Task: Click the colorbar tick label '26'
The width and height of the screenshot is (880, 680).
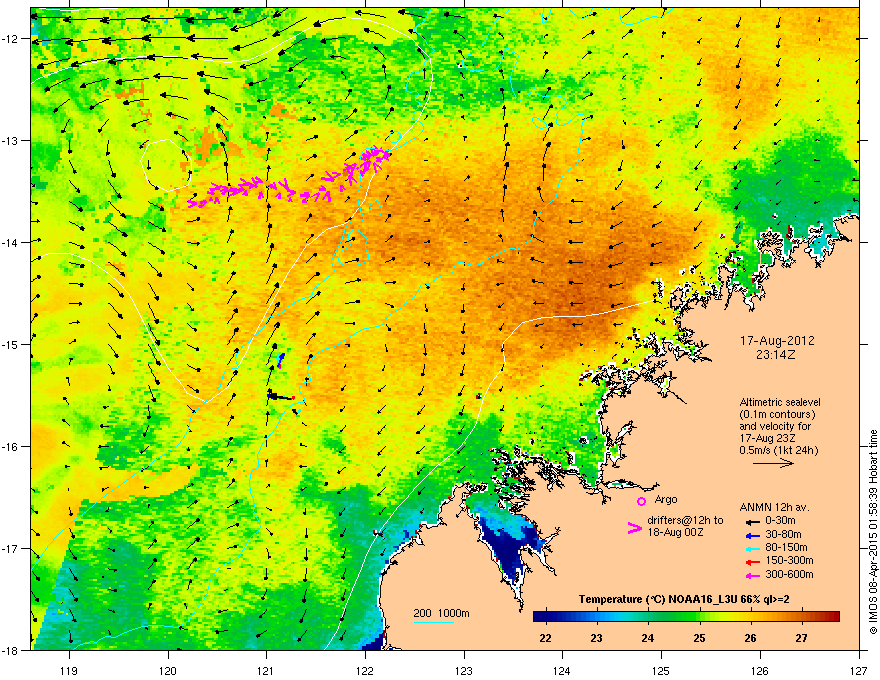Action: [750, 638]
